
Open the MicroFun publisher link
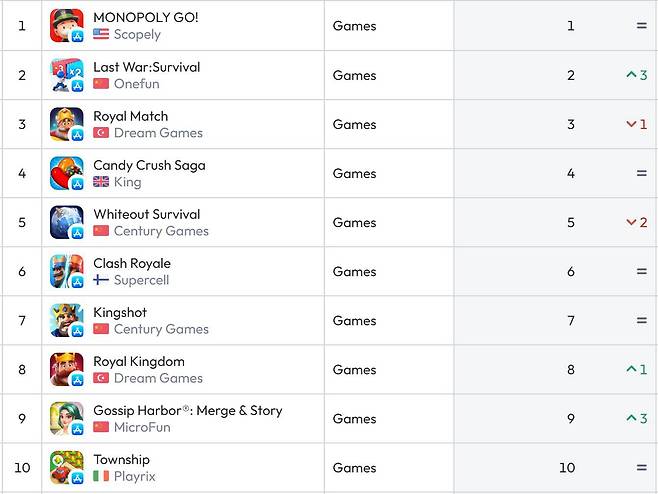pyautogui.click(x=142, y=427)
